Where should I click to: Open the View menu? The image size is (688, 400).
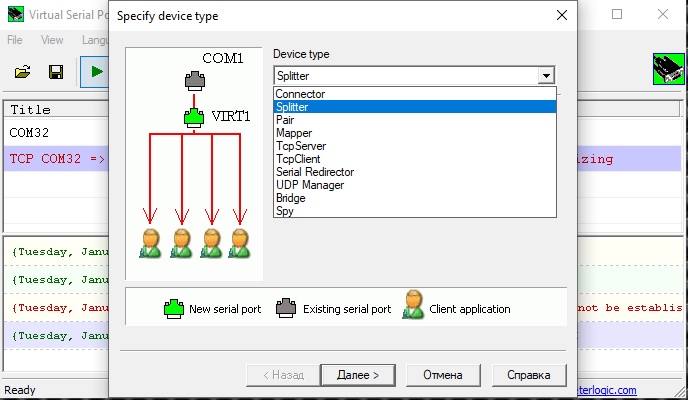point(52,40)
